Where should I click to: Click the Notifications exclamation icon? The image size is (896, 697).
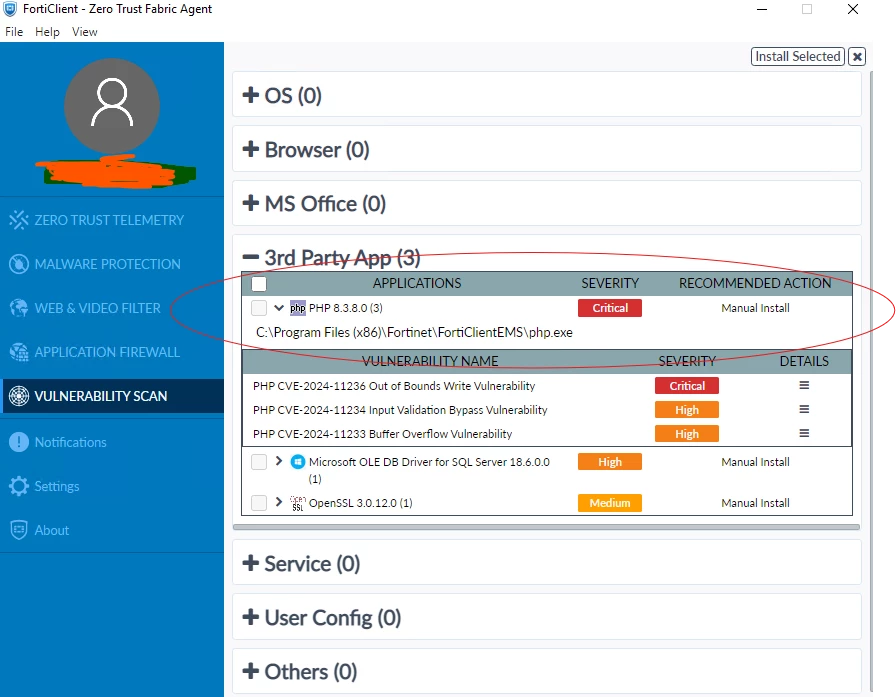[19, 442]
